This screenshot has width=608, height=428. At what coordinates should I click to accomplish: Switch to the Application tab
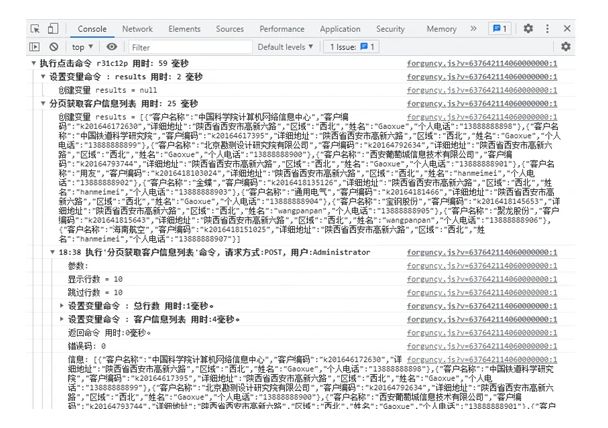point(340,29)
